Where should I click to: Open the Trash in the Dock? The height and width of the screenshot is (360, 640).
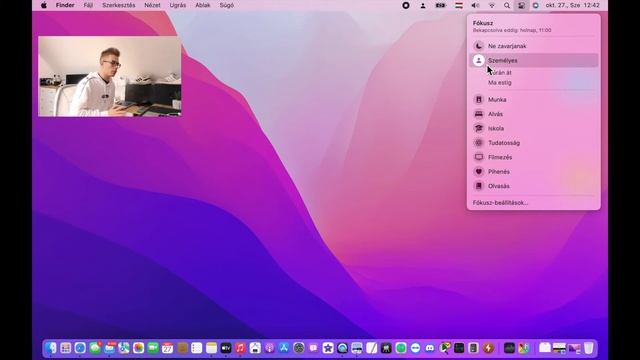pos(588,348)
